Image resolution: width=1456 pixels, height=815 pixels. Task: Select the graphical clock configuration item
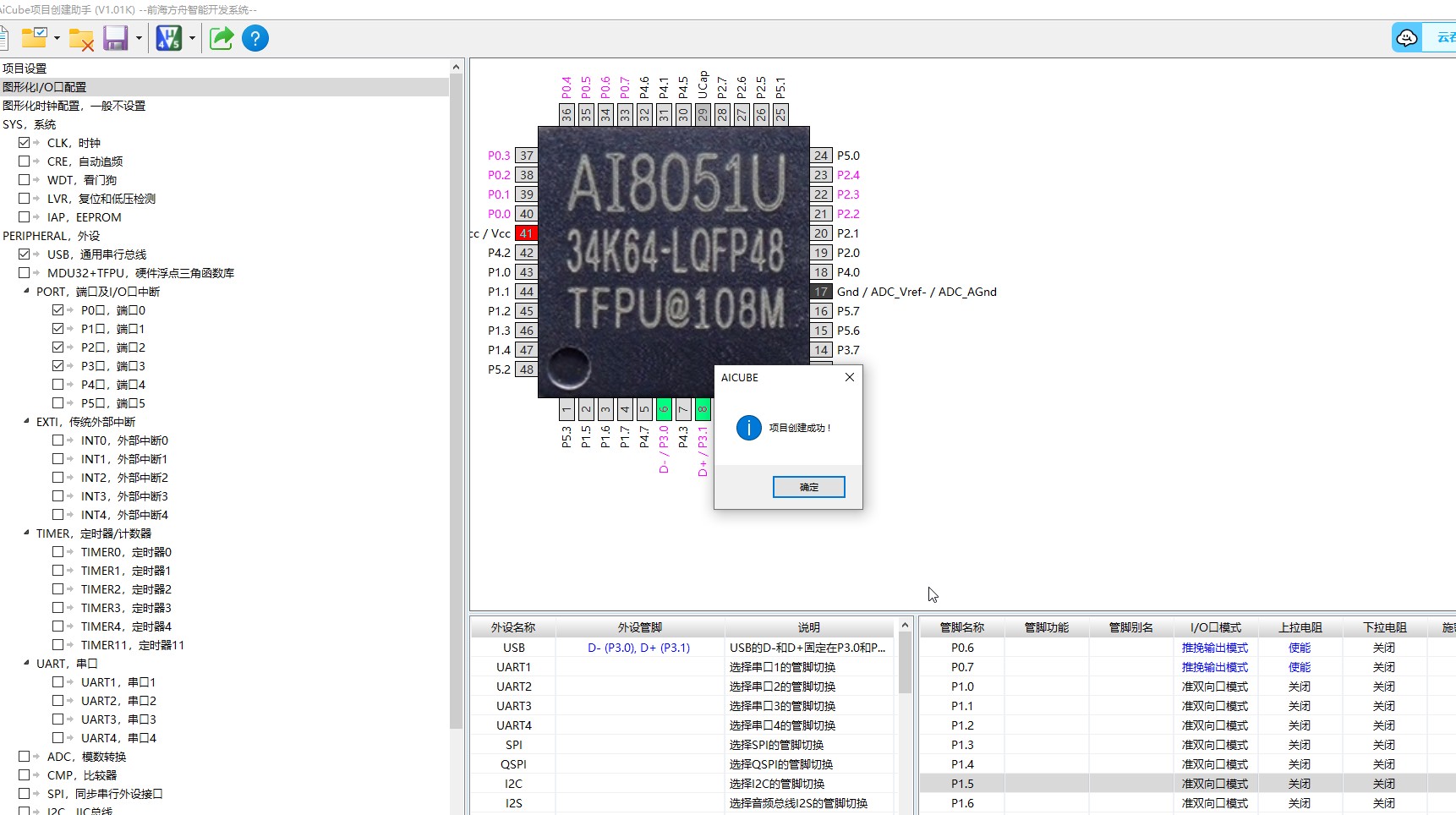pos(74,106)
